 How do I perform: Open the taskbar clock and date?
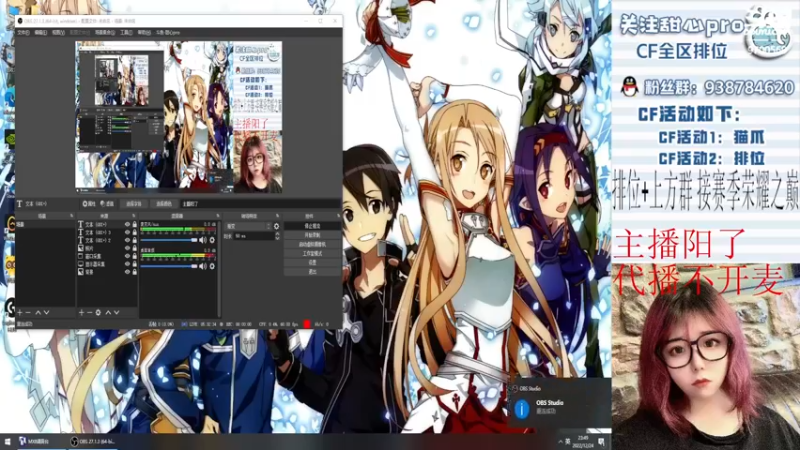(x=583, y=441)
